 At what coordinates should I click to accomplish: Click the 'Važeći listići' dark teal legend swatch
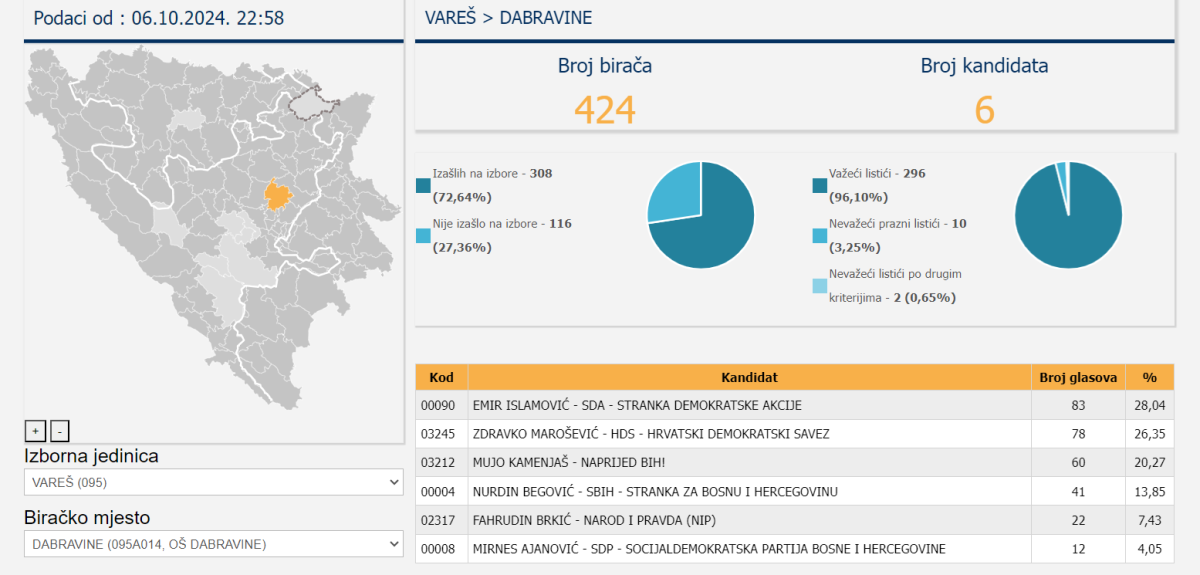(820, 185)
